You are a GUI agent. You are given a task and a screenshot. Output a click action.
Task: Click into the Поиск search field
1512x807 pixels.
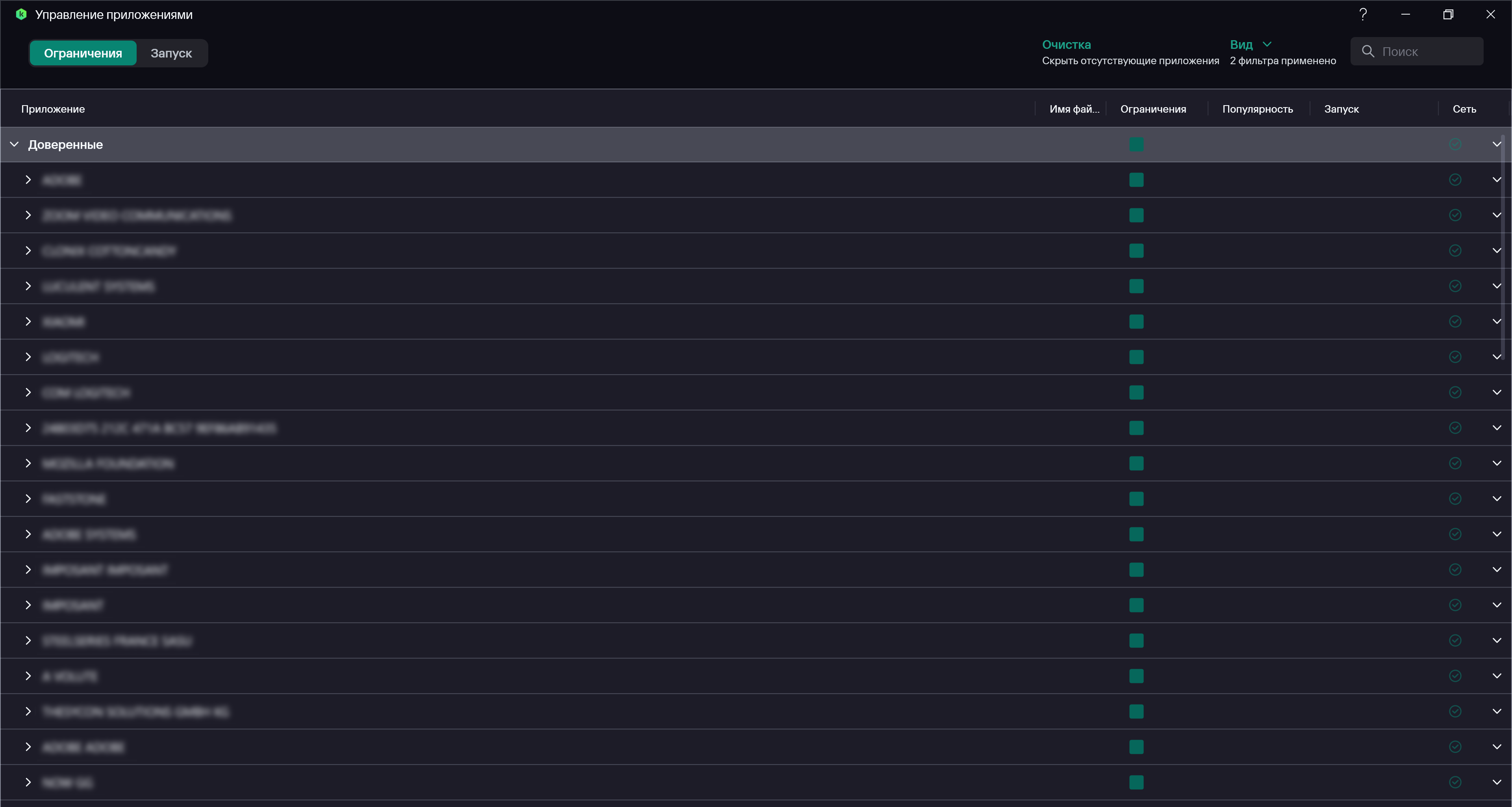(x=1426, y=52)
